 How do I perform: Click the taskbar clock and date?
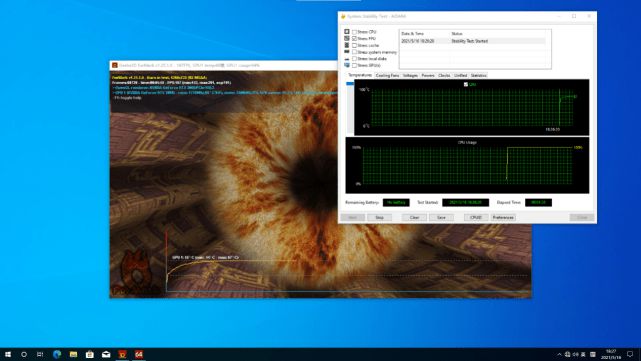(x=611, y=354)
